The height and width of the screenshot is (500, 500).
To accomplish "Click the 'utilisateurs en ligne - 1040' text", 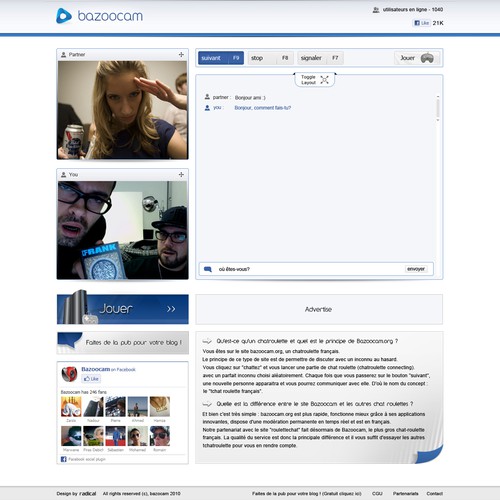I will (413, 10).
